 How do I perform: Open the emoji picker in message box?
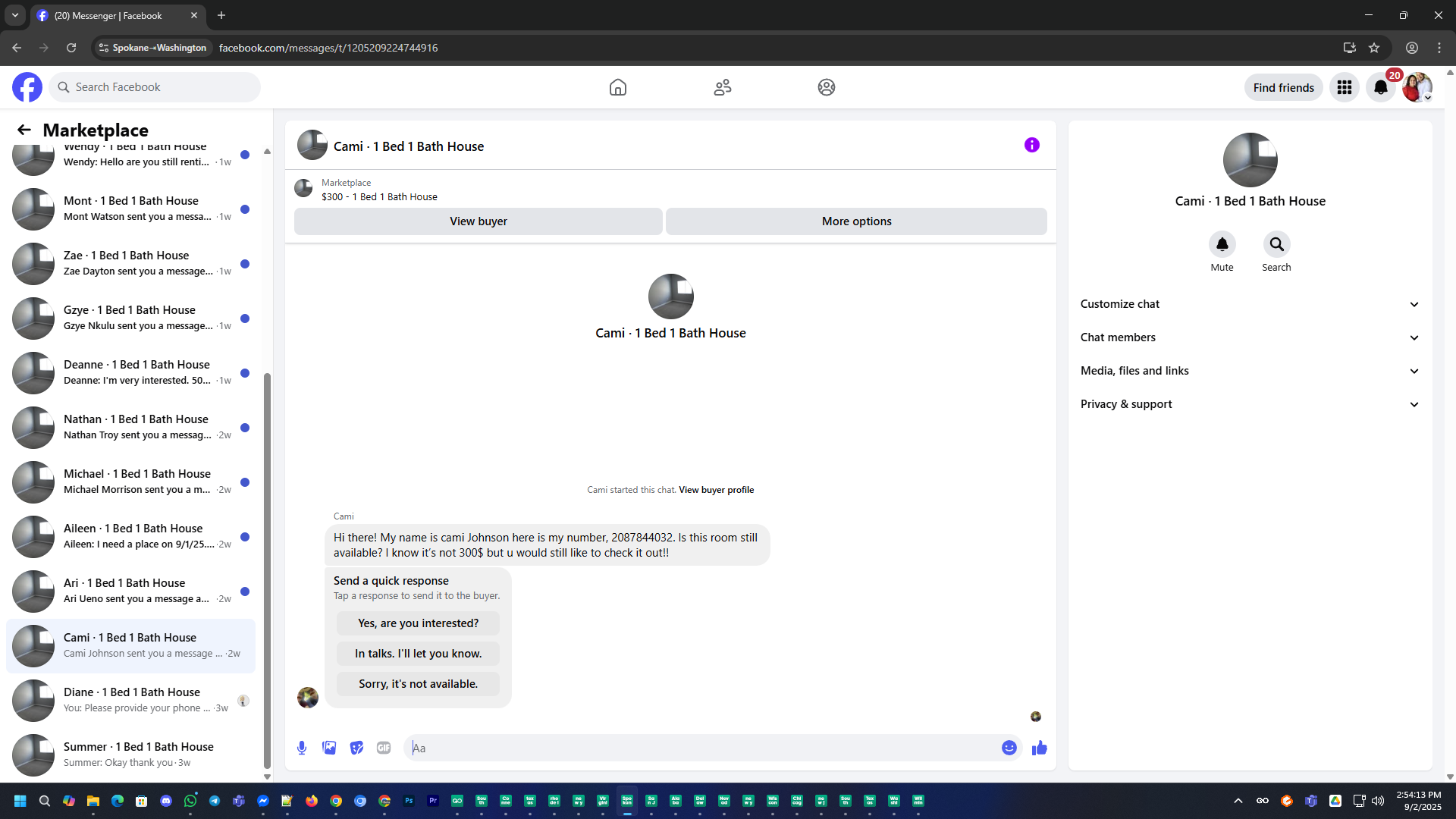1009,748
